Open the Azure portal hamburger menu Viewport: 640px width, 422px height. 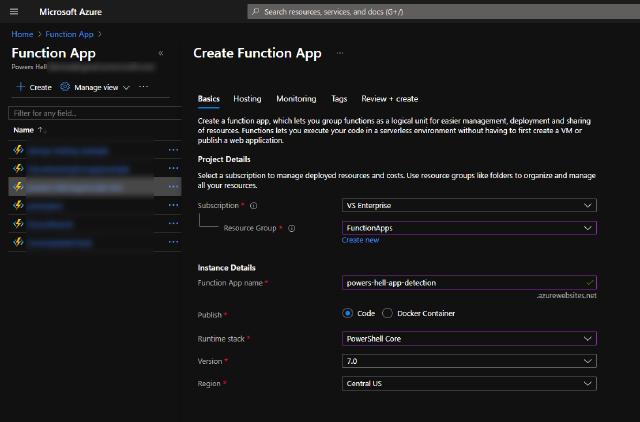pos(14,12)
